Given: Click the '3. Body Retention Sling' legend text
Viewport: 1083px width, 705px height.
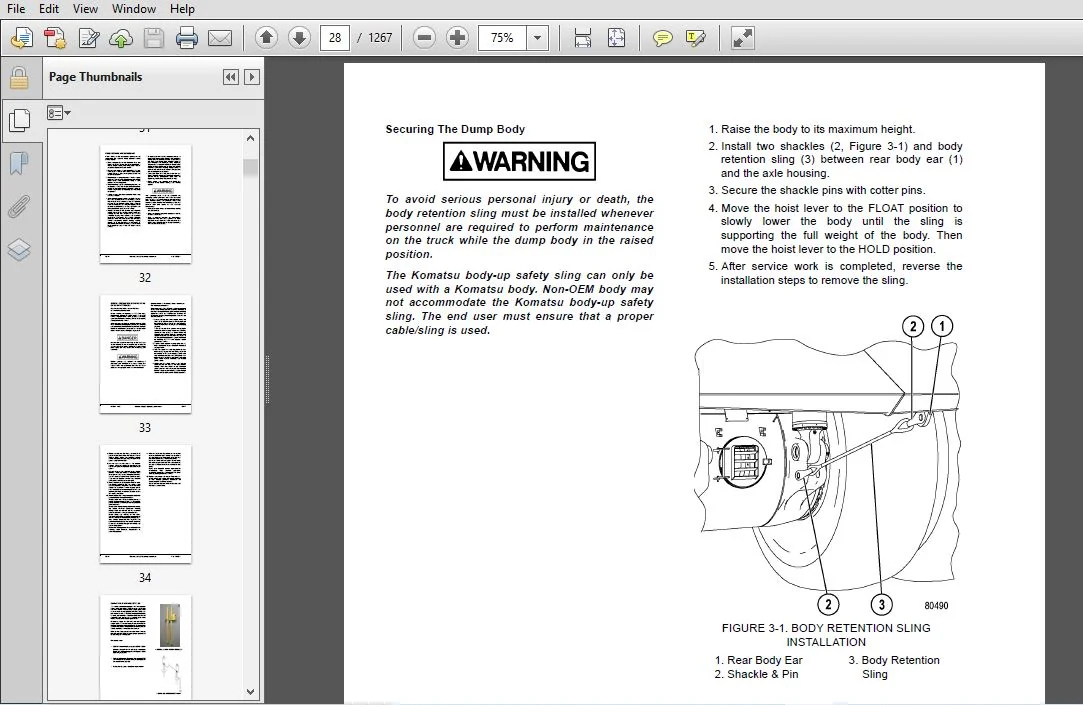Looking at the screenshot, I should click(894, 667).
